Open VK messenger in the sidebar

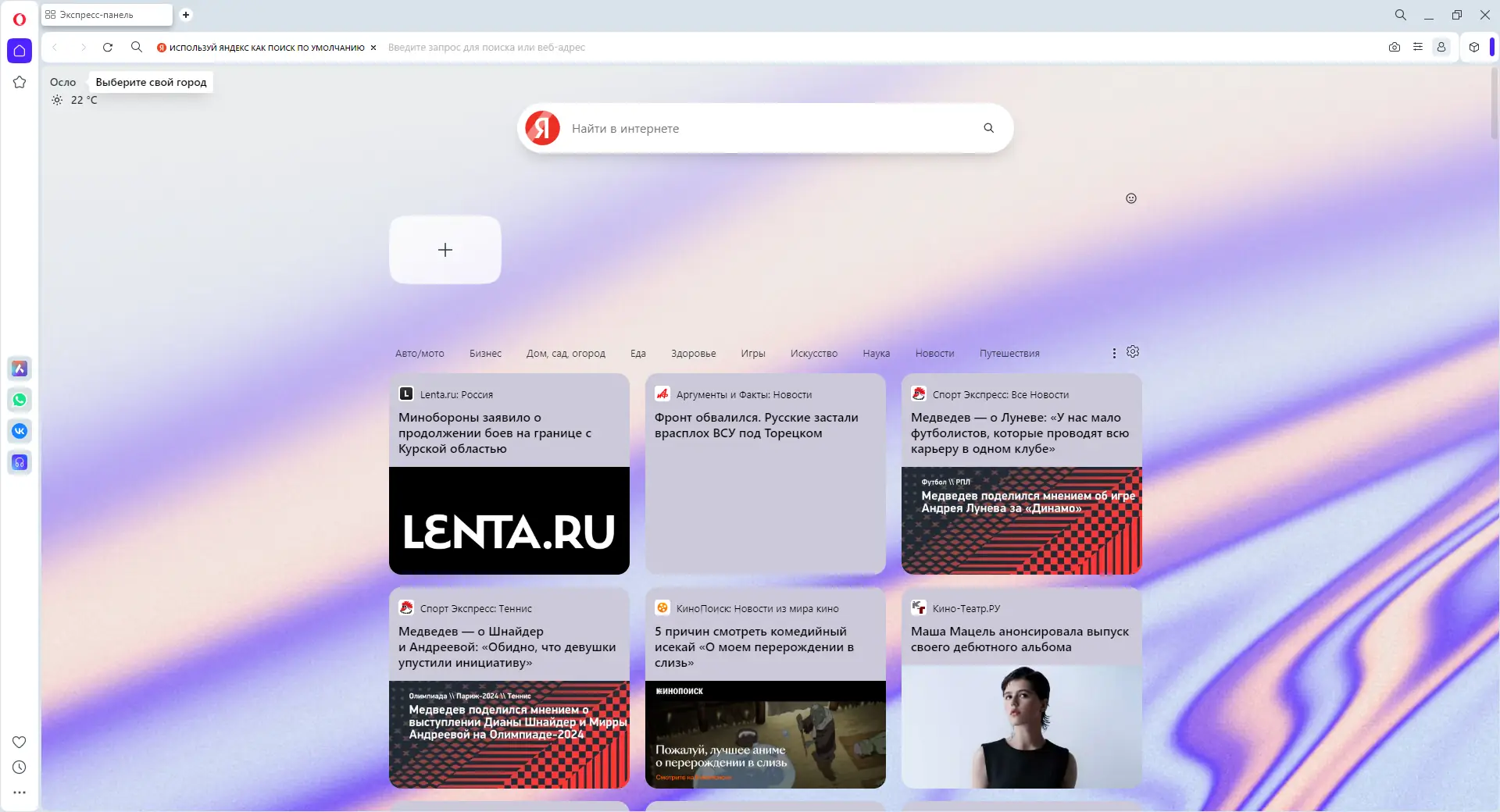click(x=20, y=431)
